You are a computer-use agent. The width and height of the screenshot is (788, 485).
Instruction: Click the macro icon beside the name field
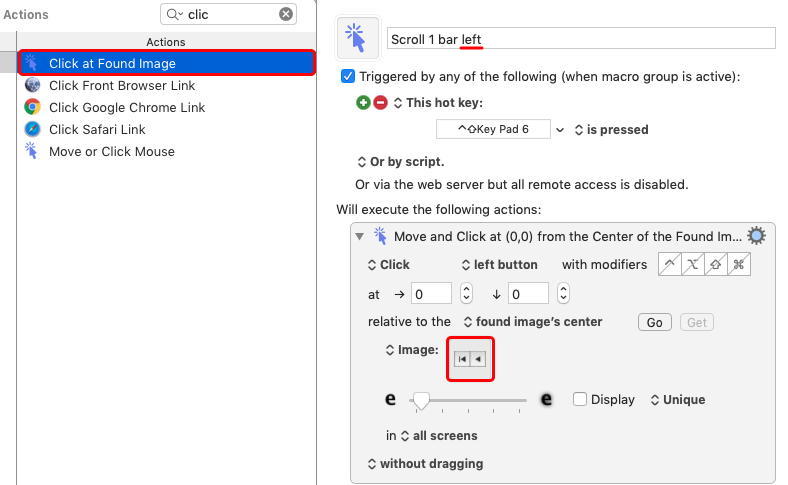pos(358,37)
